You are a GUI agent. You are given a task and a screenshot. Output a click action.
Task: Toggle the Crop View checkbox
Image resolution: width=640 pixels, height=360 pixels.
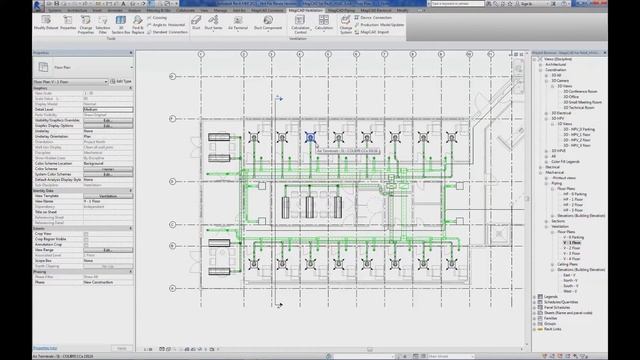point(86,234)
